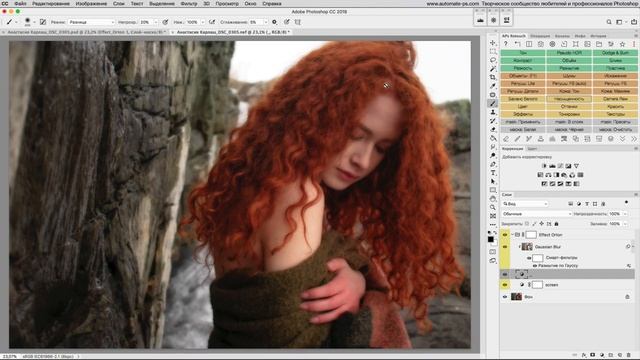Click the маска: Белая button

522,129
